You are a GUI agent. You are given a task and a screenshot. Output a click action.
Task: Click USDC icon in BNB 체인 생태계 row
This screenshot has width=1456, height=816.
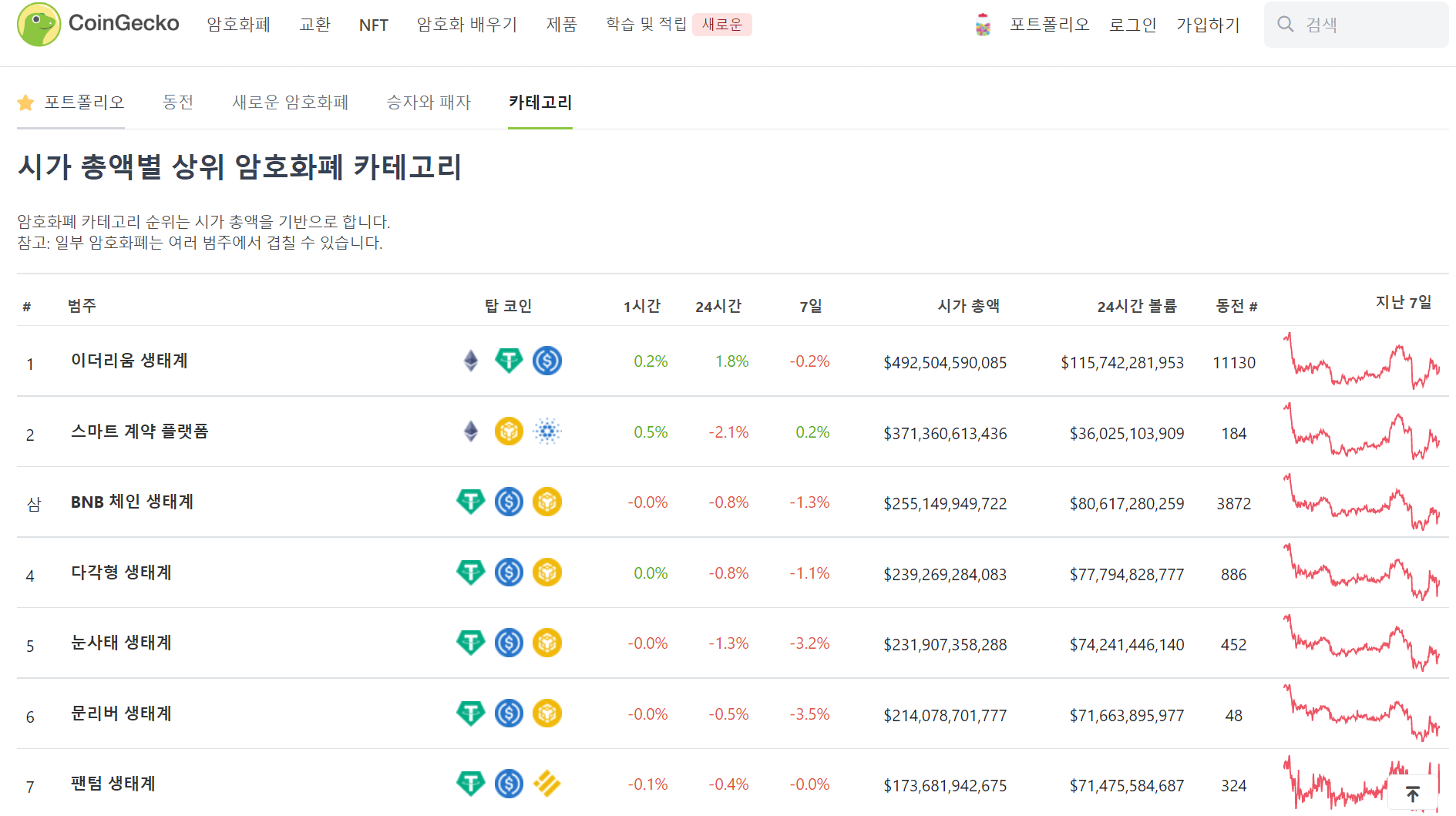pyautogui.click(x=509, y=502)
